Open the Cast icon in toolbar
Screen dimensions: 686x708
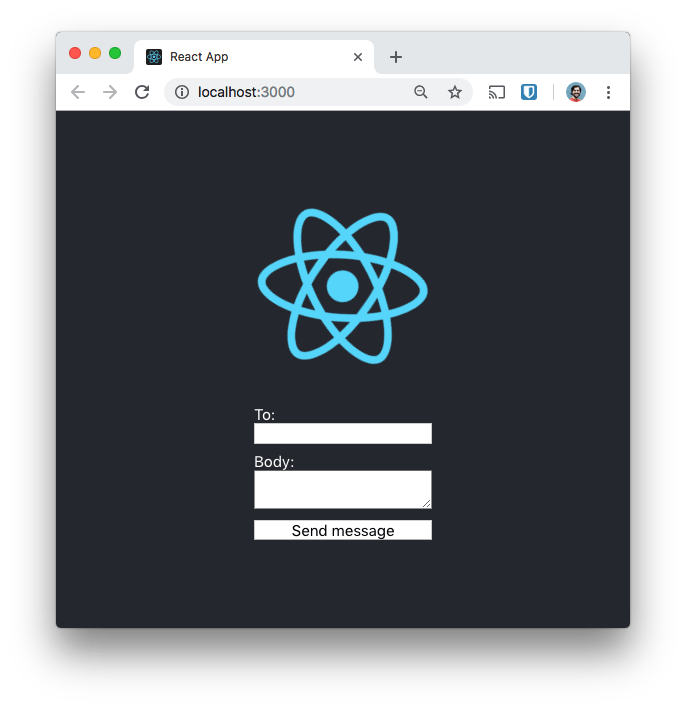click(x=496, y=92)
